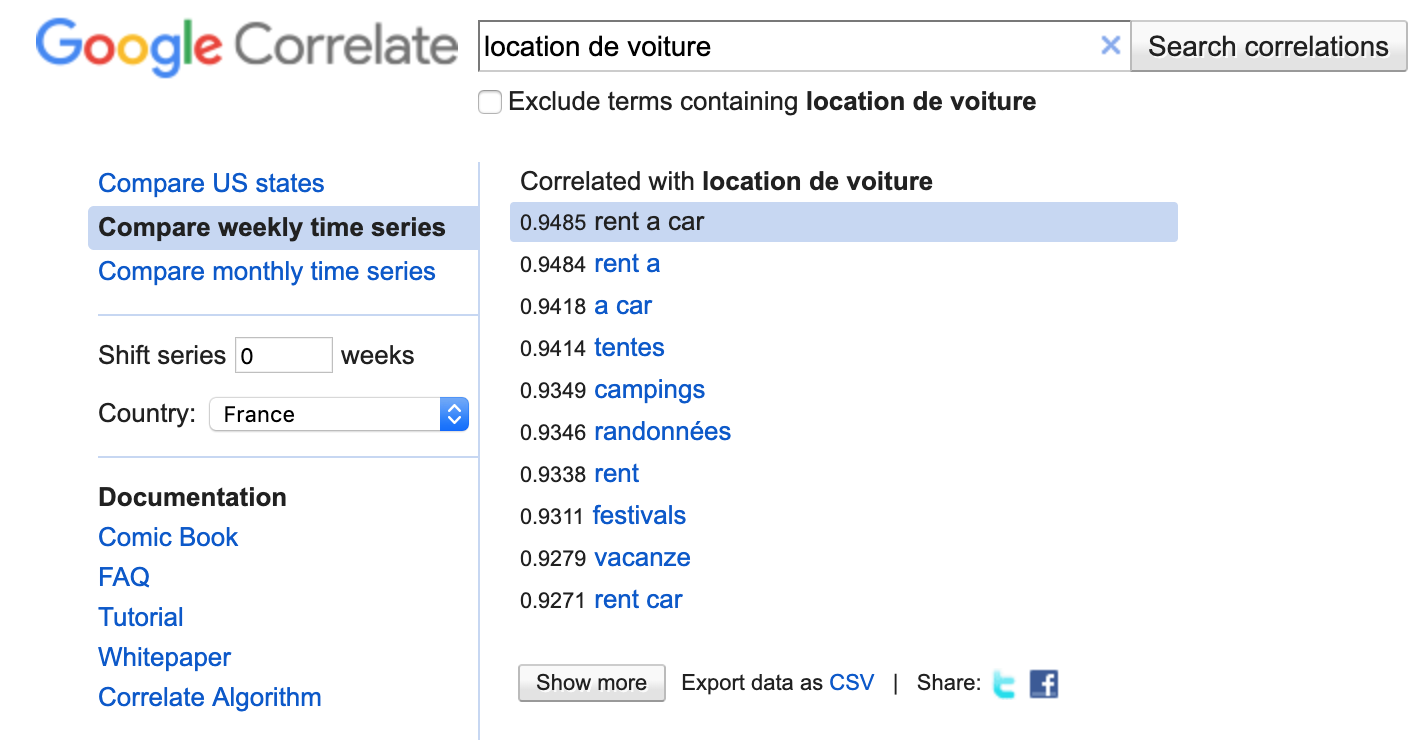
Task: Click the Show more button
Action: coord(591,683)
